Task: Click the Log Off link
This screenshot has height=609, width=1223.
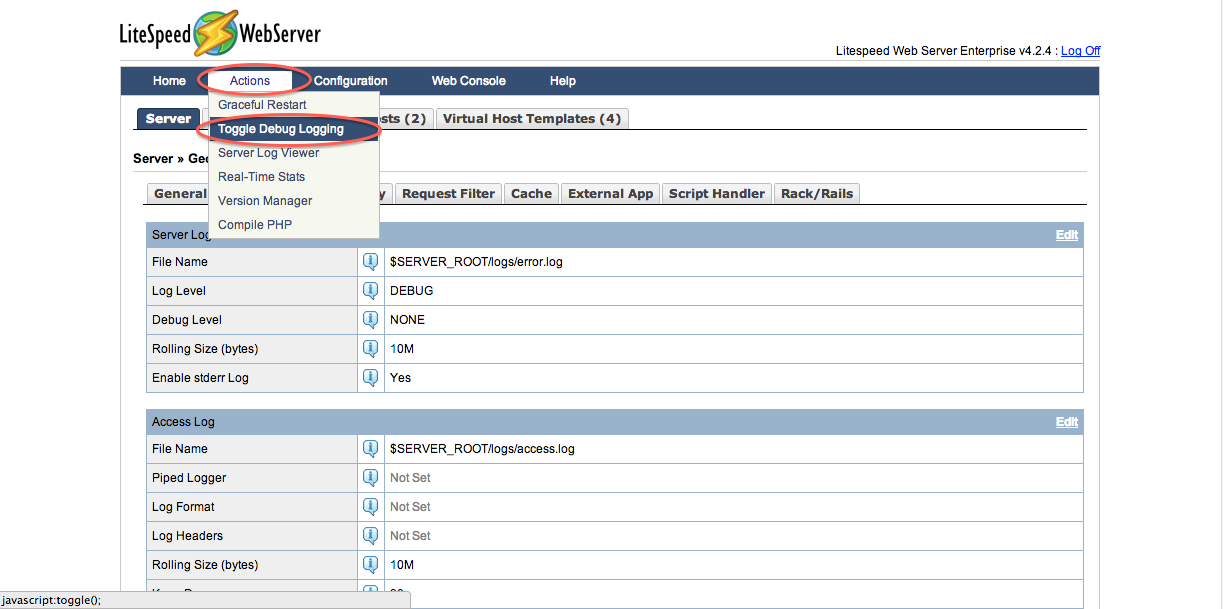Action: click(x=1080, y=51)
